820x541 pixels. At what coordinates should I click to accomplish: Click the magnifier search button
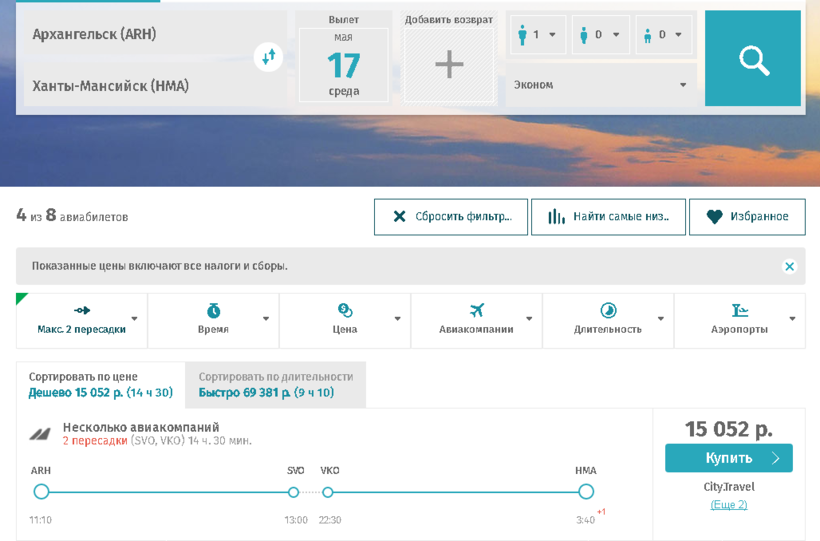753,59
